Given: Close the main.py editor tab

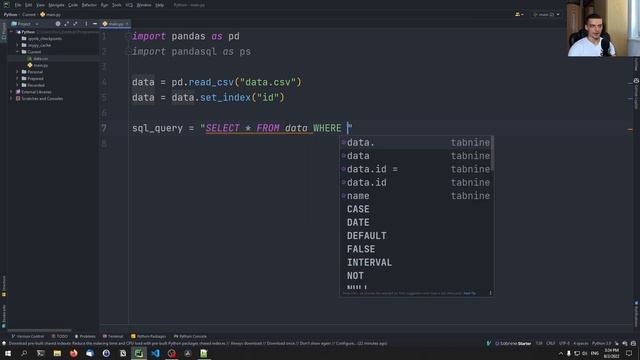Looking at the screenshot, I should pyautogui.click(x=127, y=24).
